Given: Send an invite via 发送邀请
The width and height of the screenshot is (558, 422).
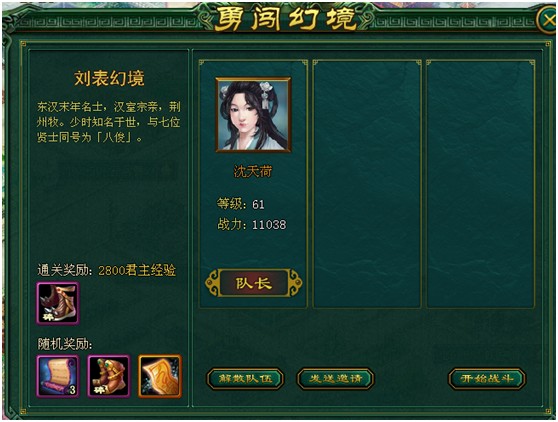Looking at the screenshot, I should (x=336, y=379).
